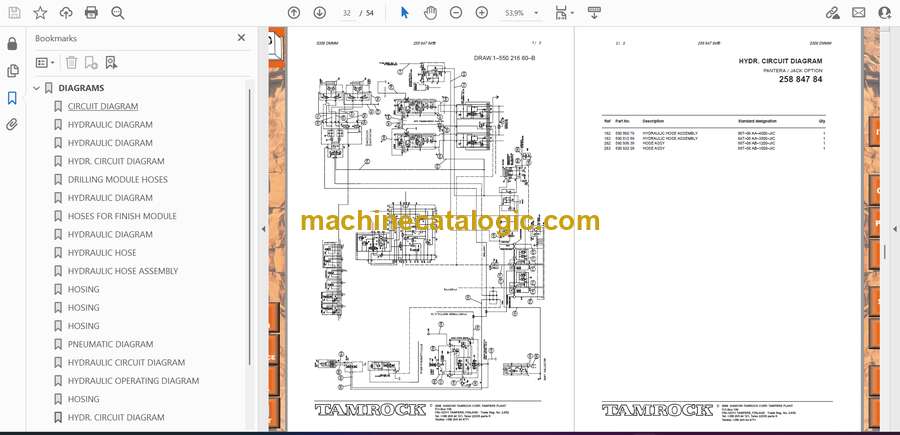Zoom out with the minus icon
Screen dimensions: 900x435
point(456,13)
